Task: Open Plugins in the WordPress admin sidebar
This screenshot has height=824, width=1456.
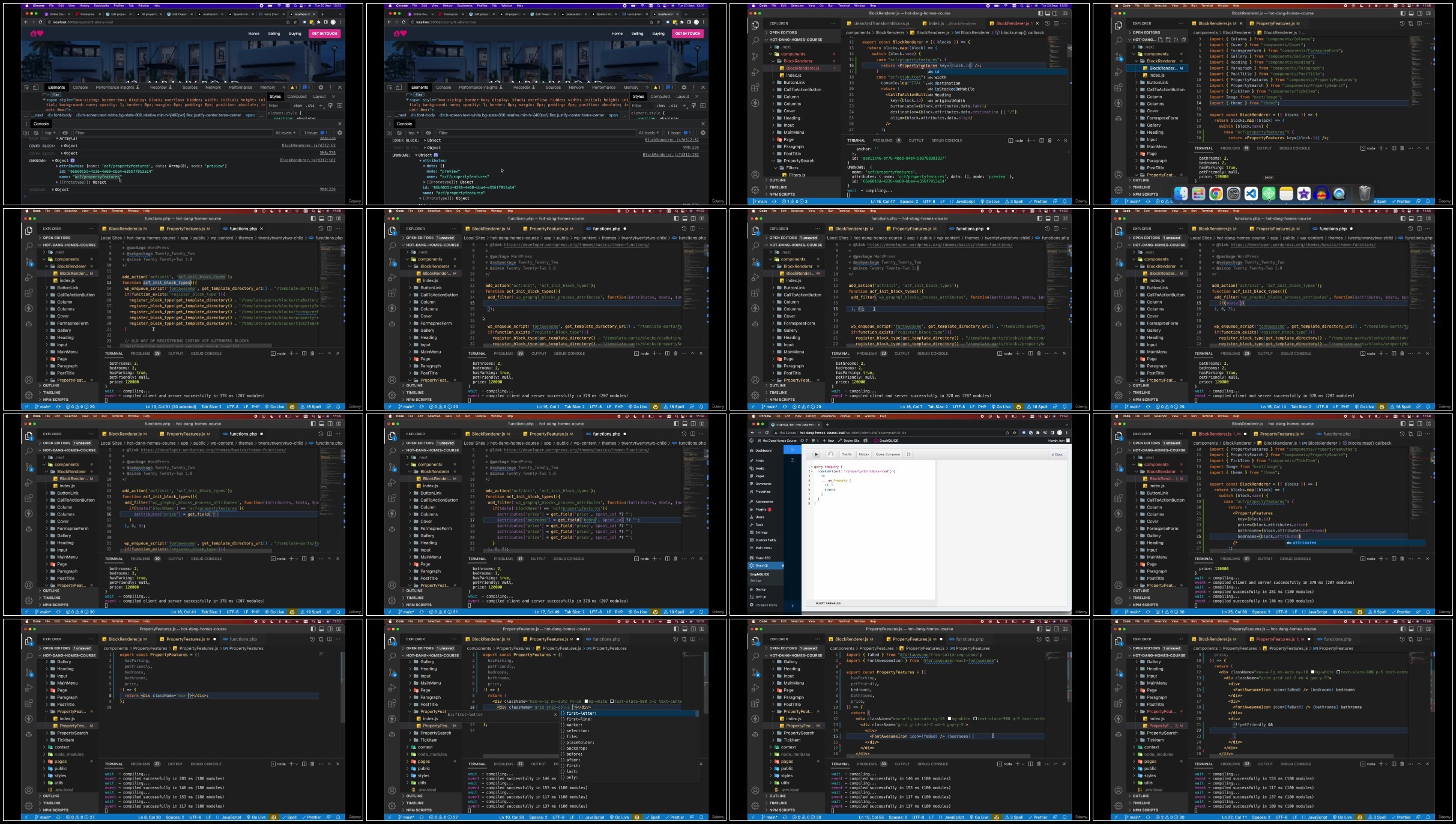Action: (761, 510)
